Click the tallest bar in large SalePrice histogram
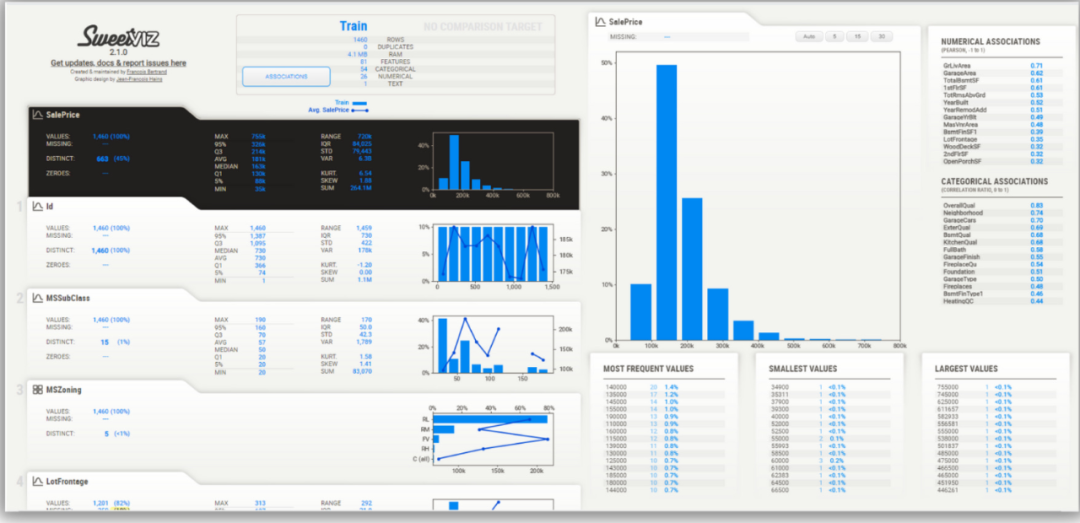The width and height of the screenshot is (1080, 523). (x=666, y=203)
